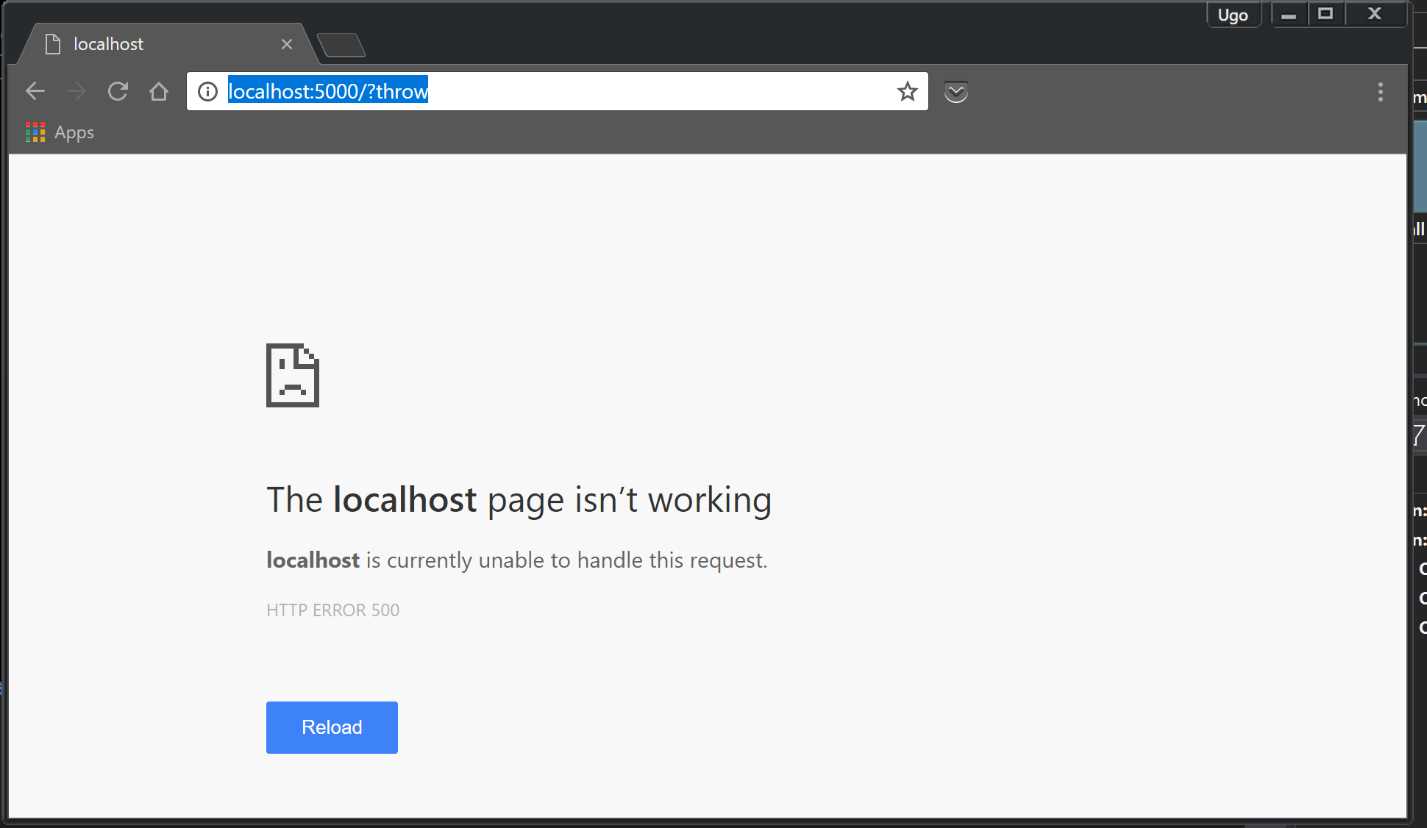Click the page favicon on the localhost tab

coord(53,43)
